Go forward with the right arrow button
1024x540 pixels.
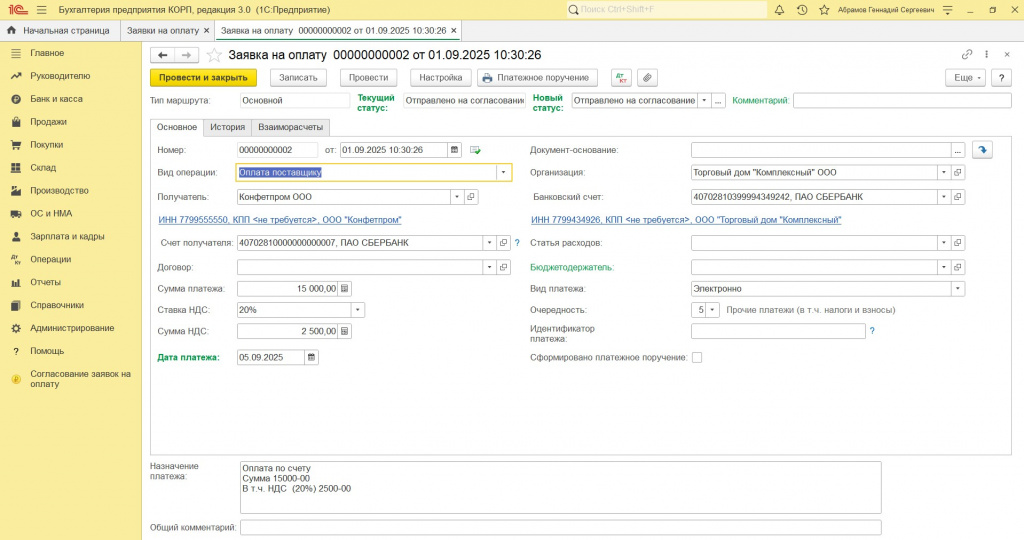coord(186,55)
